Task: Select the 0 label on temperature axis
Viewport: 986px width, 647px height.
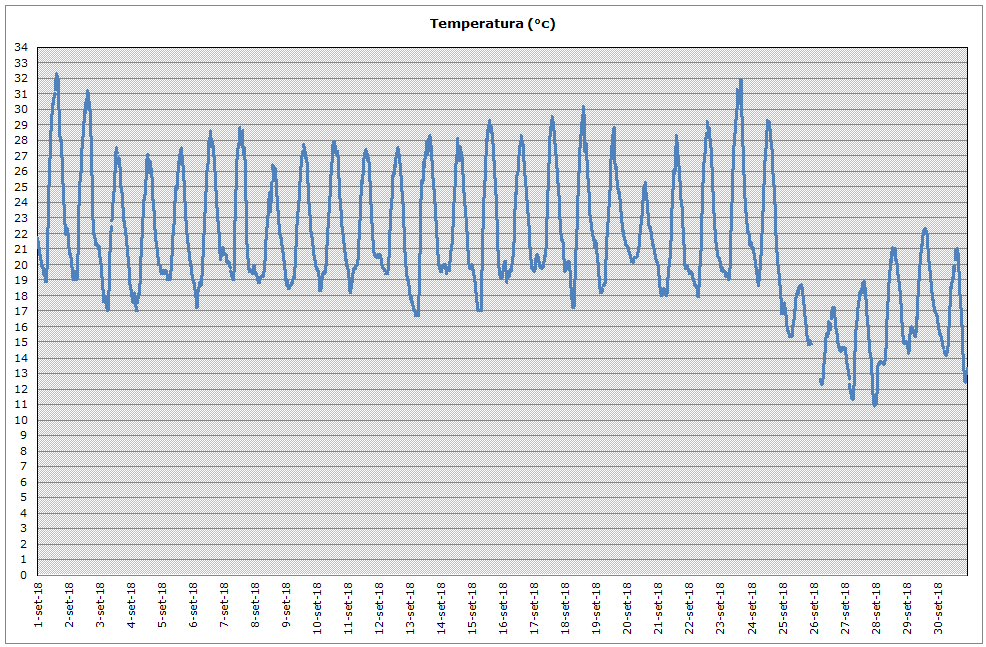Action: tap(24, 575)
